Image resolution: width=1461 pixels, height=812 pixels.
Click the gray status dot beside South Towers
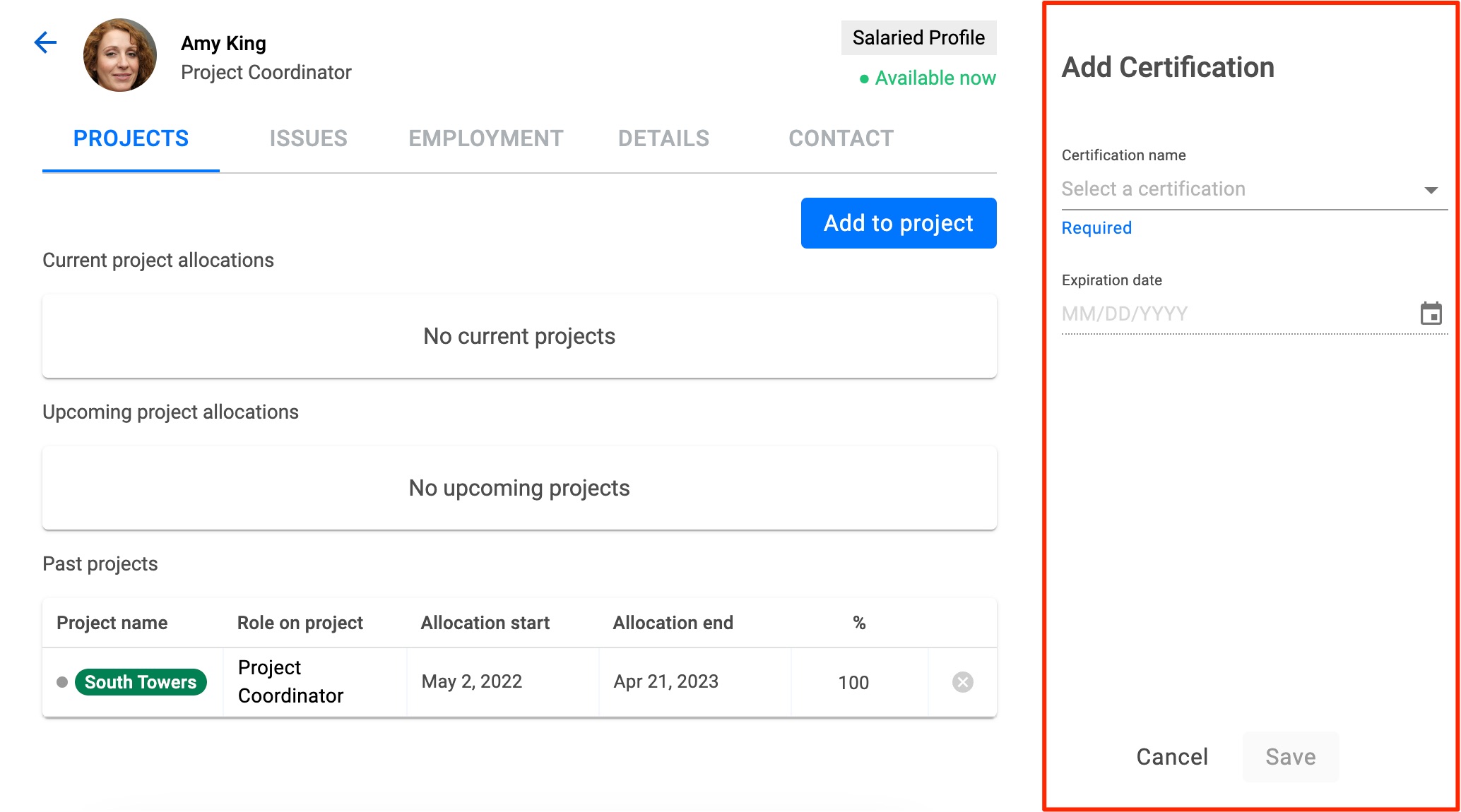point(62,682)
